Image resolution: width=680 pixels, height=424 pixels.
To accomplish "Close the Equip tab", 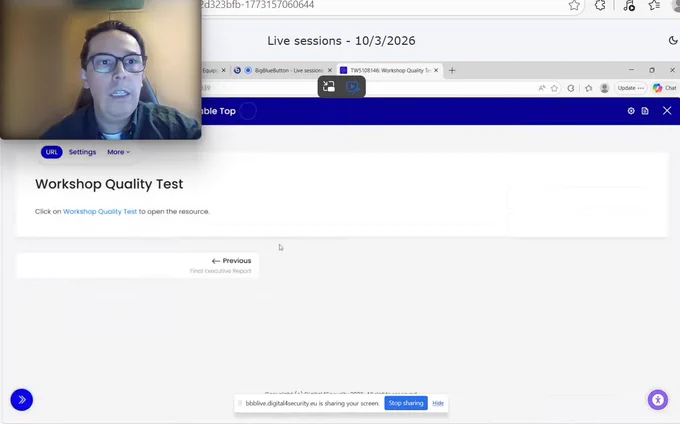I will click(223, 70).
